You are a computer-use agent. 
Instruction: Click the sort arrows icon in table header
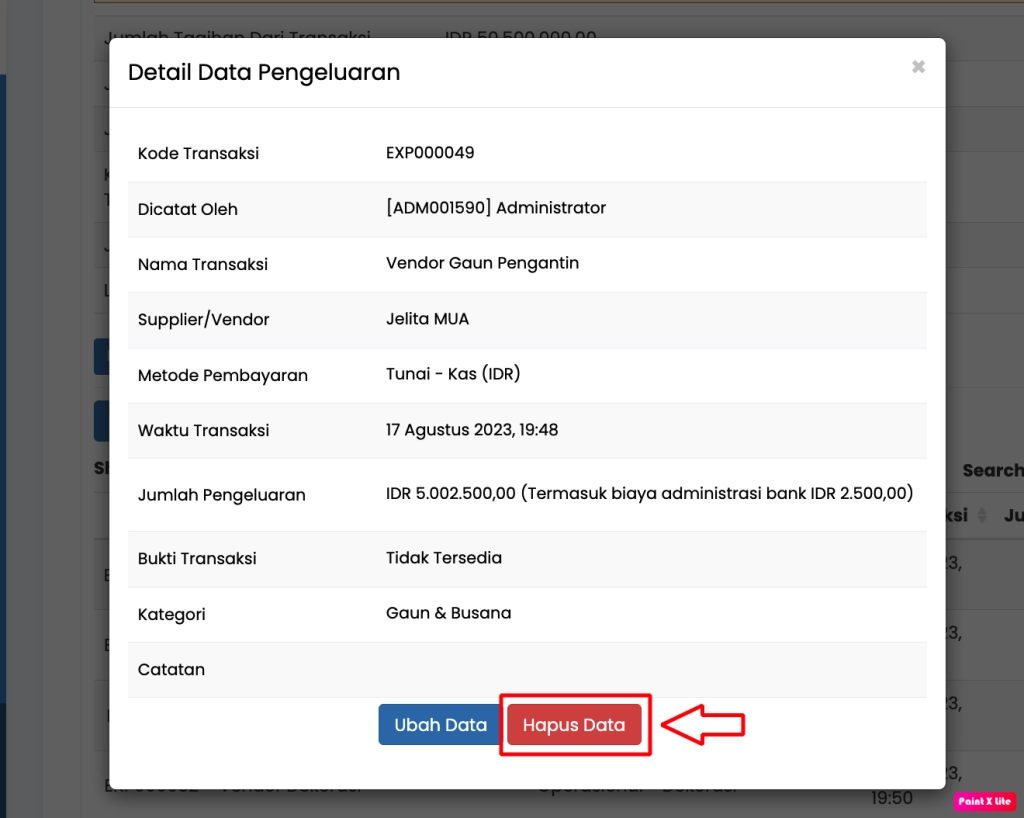[x=981, y=515]
